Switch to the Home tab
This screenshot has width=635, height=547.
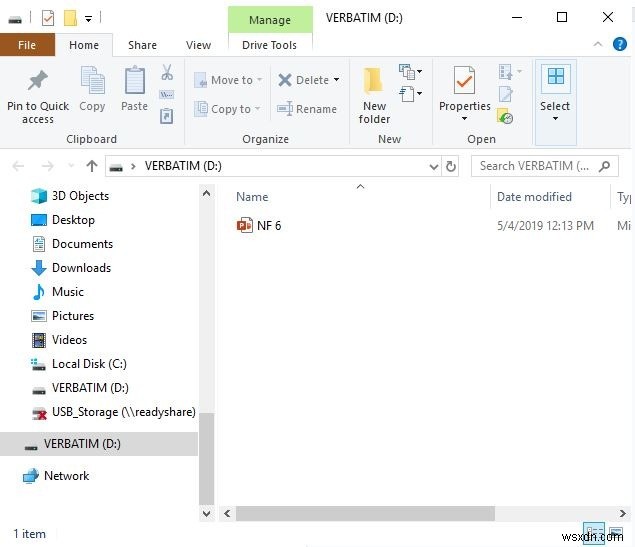pos(84,45)
